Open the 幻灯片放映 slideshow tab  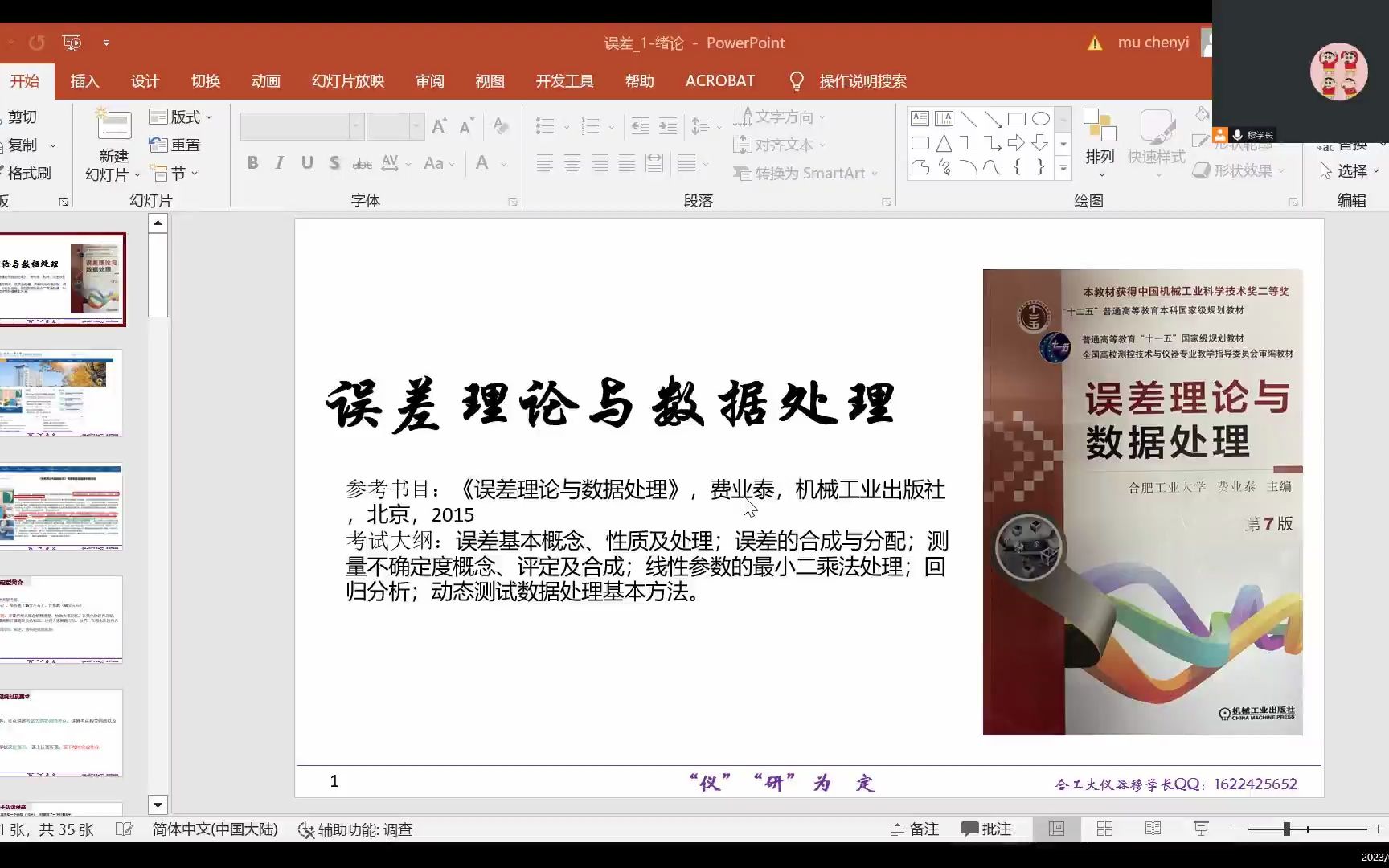pyautogui.click(x=348, y=81)
